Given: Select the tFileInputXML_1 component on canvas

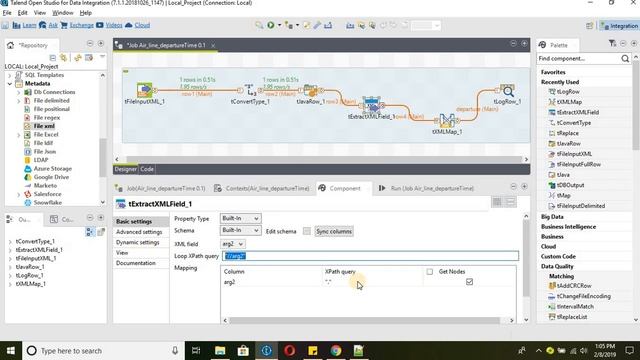Looking at the screenshot, I should pyautogui.click(x=144, y=90).
